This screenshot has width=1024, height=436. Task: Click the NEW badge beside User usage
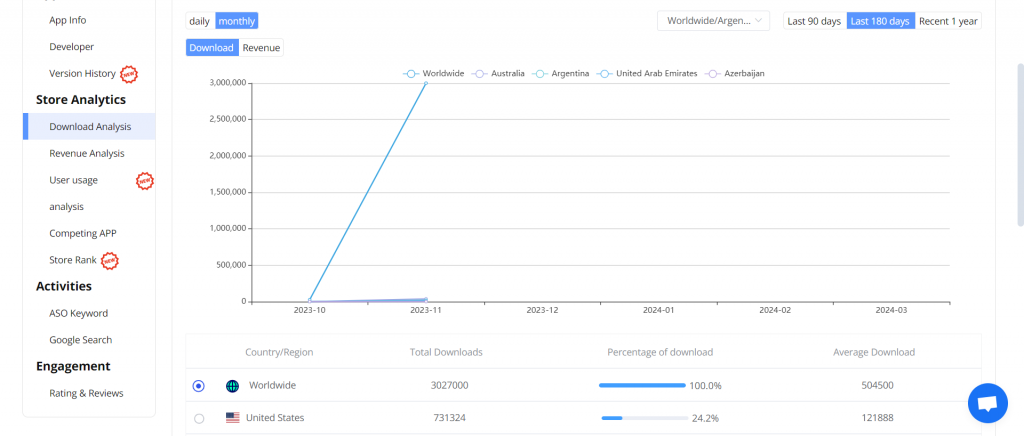tap(145, 181)
